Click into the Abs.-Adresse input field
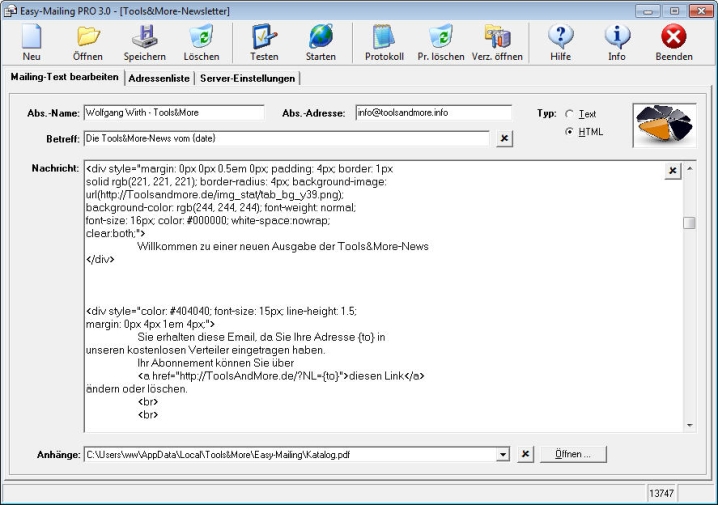Screen dimensions: 718x505 tap(432, 113)
